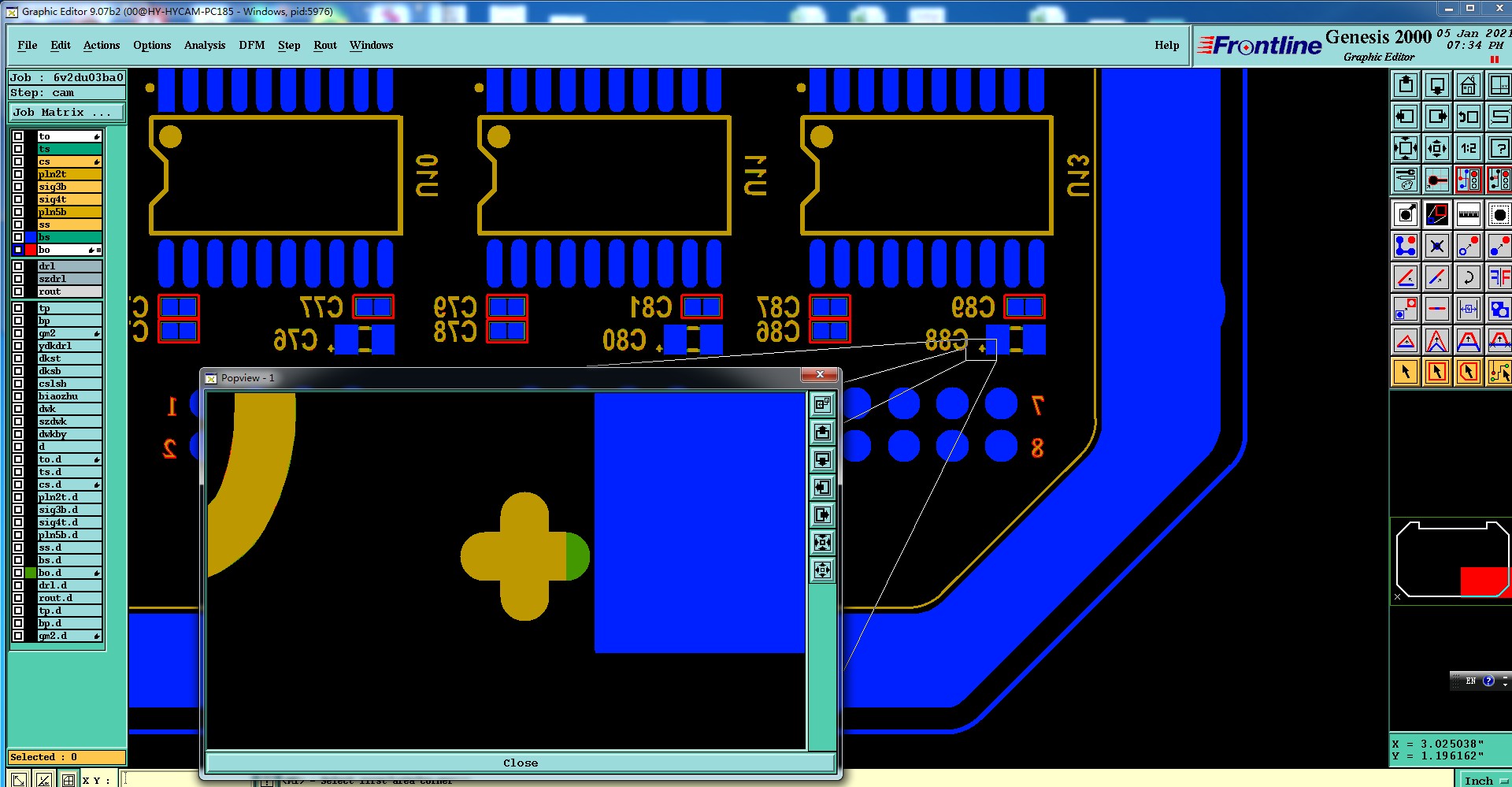Click the Close button in Popview
1512x787 pixels.
[520, 763]
